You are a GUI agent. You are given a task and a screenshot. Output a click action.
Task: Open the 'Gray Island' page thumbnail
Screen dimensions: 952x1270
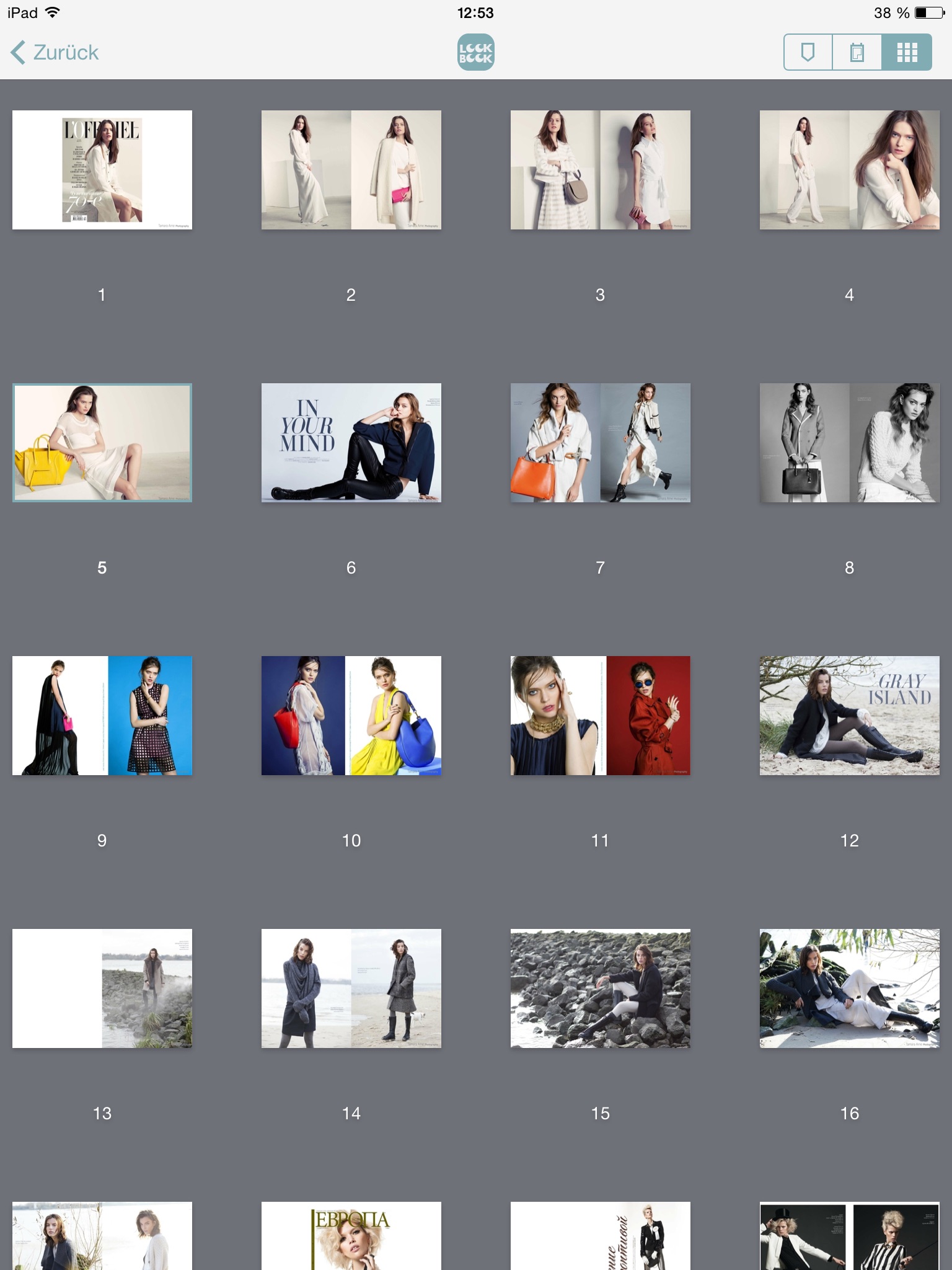coord(850,716)
